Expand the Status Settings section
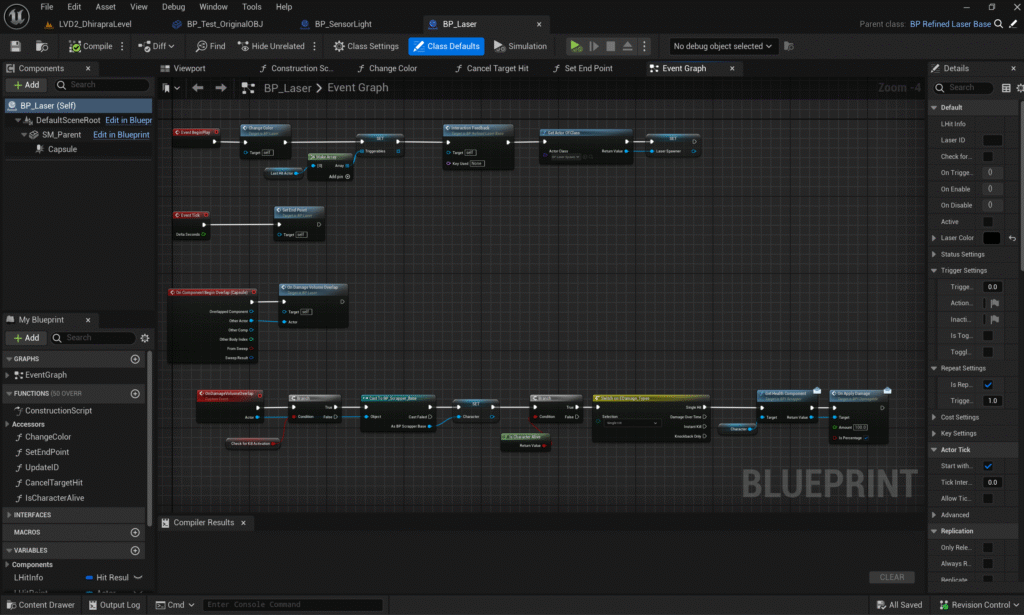Image resolution: width=1024 pixels, height=615 pixels. coord(934,255)
